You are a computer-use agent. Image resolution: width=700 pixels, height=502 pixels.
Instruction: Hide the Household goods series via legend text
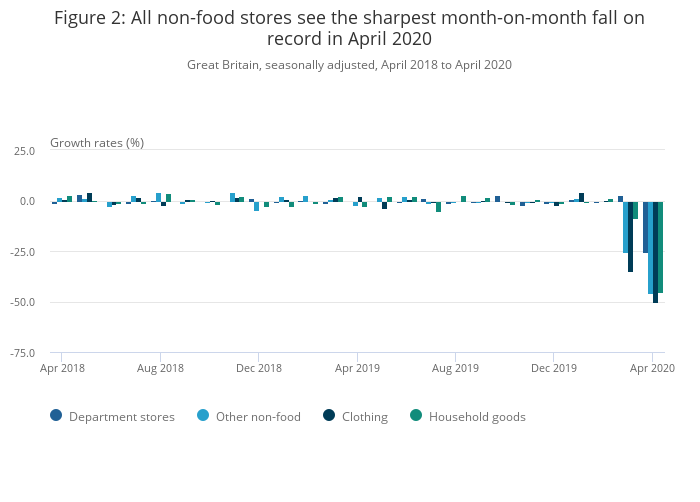pos(477,417)
